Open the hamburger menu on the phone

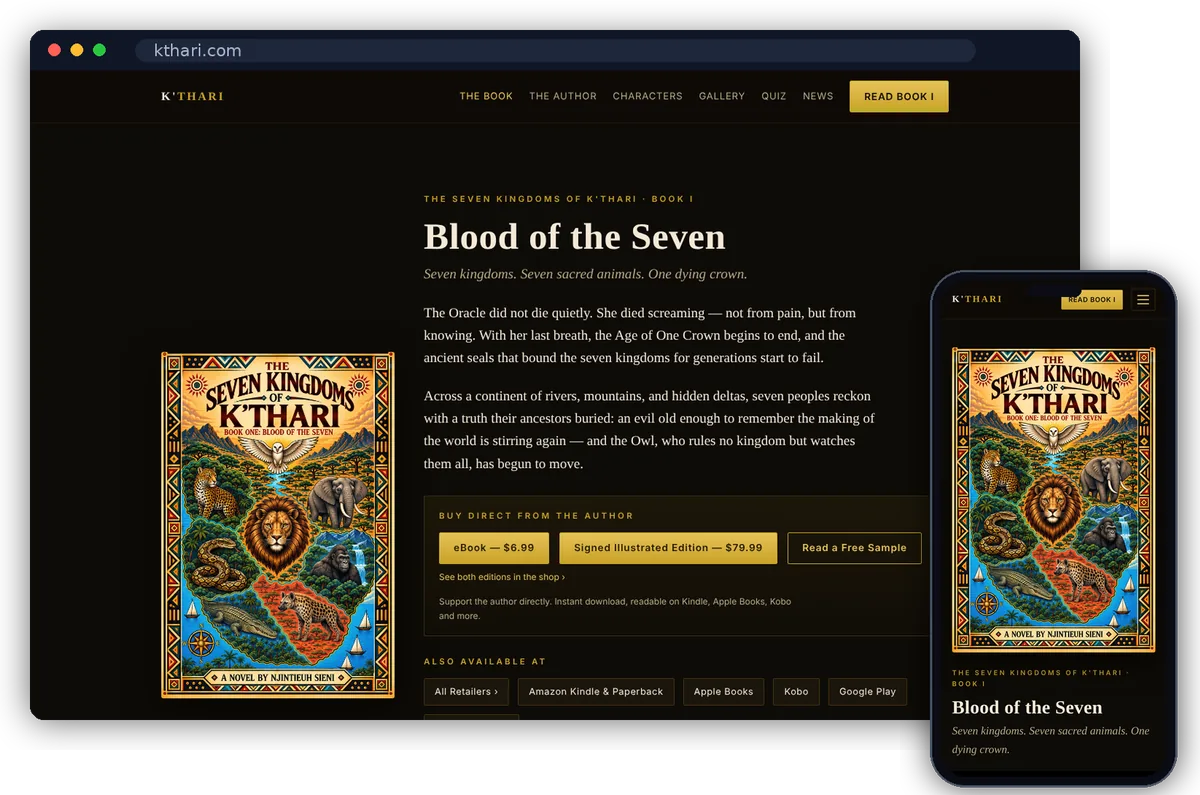[x=1144, y=299]
